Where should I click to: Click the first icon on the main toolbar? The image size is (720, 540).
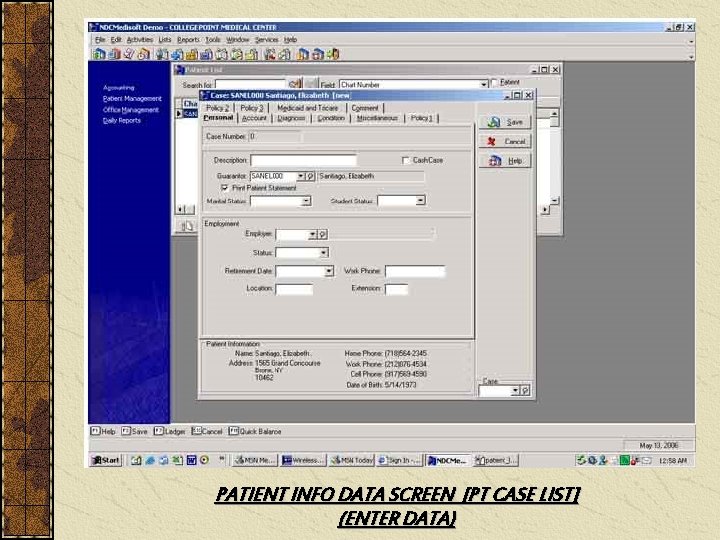tap(99, 54)
